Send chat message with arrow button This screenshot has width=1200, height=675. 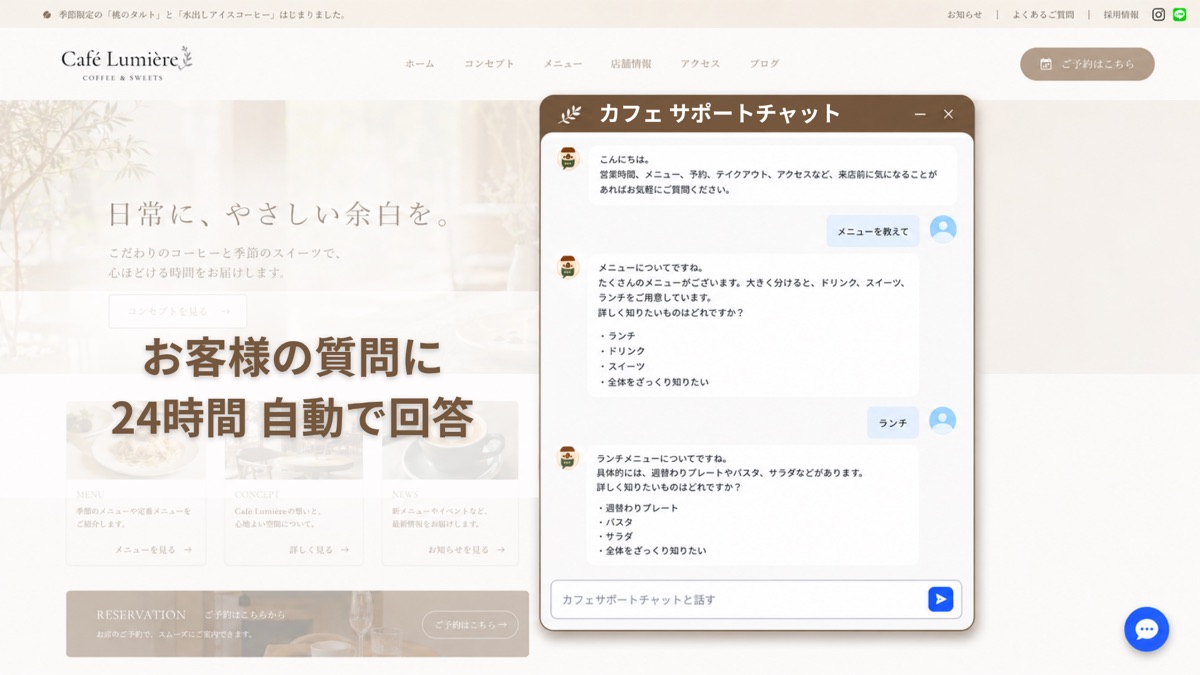tap(940, 599)
